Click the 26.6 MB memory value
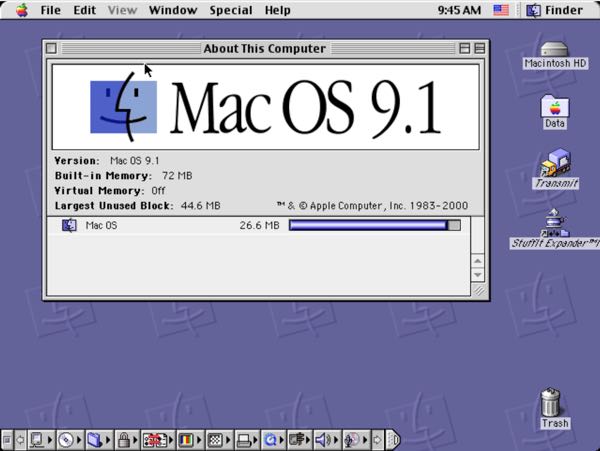Screen dimensions: 600x451 coord(259,225)
